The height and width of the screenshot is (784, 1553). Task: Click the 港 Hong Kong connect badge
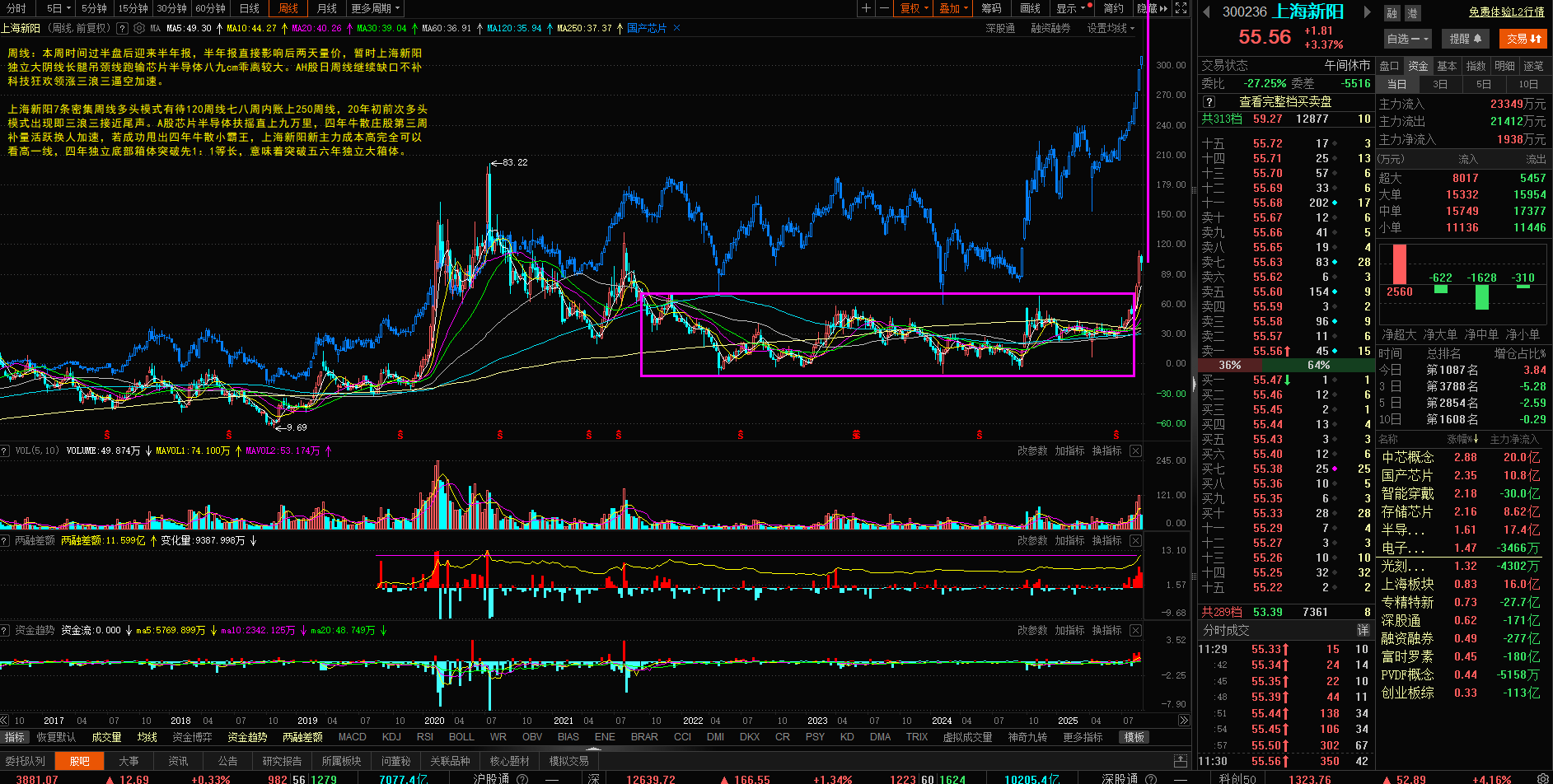[1412, 13]
